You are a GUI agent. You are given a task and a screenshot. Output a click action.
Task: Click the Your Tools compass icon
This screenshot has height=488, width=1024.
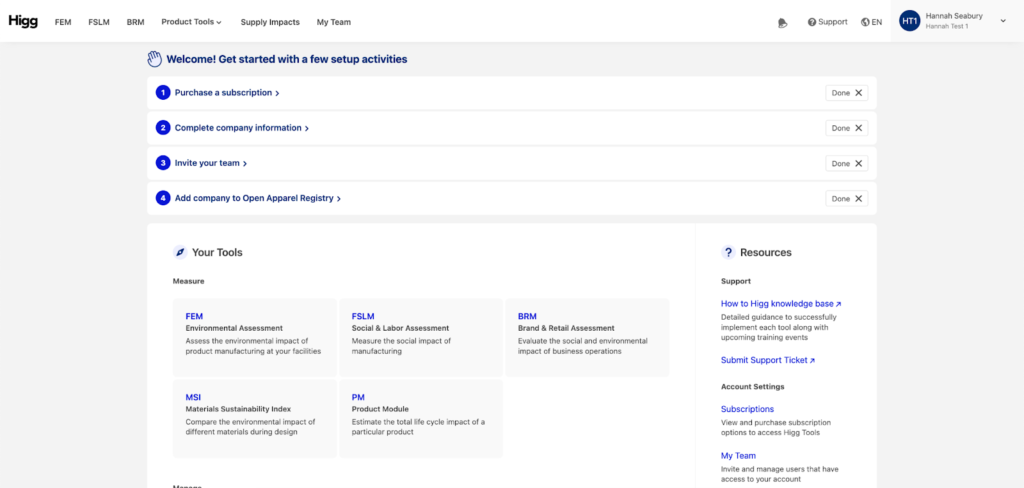(x=180, y=252)
